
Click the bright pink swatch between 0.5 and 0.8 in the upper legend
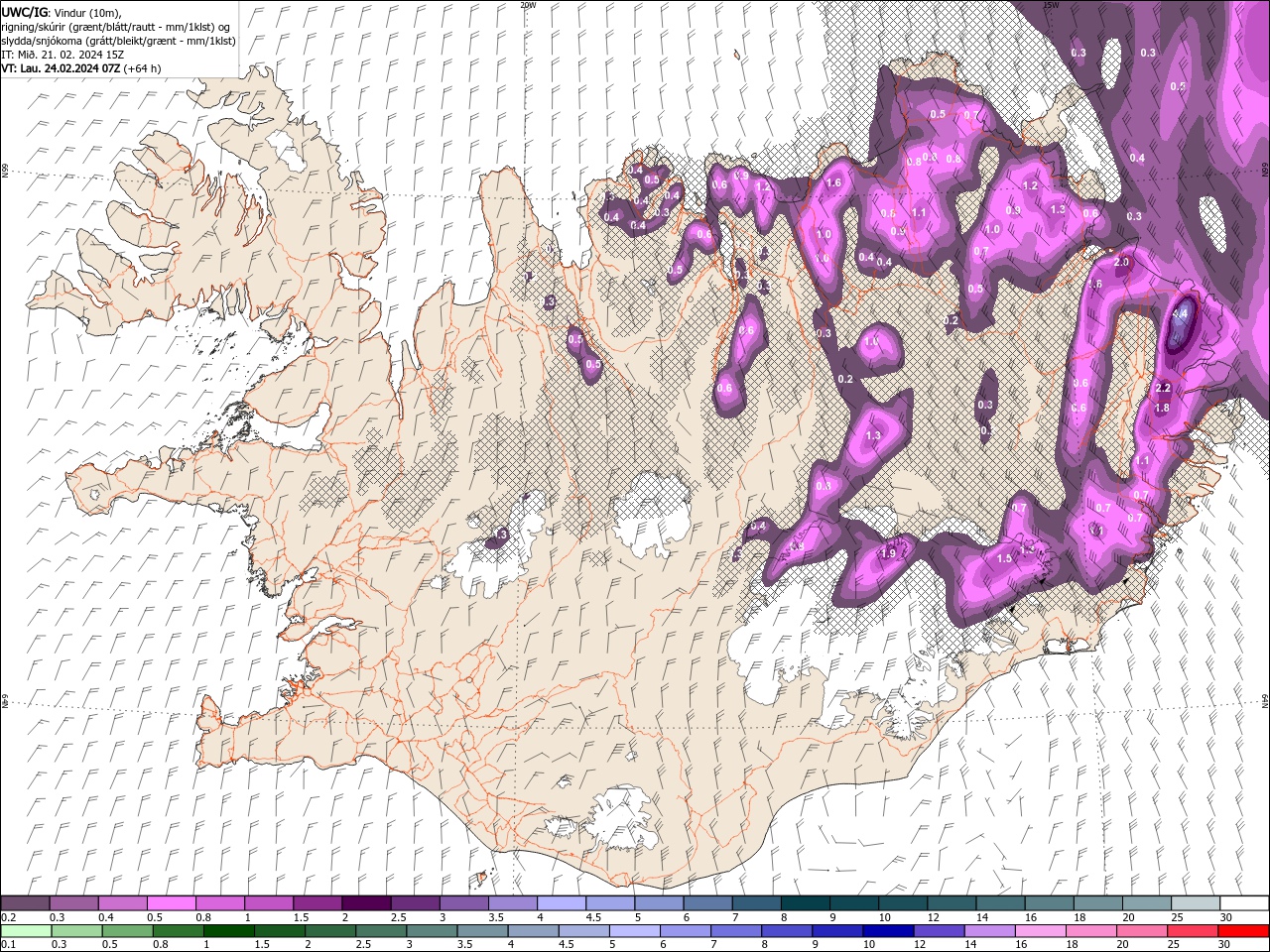171,903
